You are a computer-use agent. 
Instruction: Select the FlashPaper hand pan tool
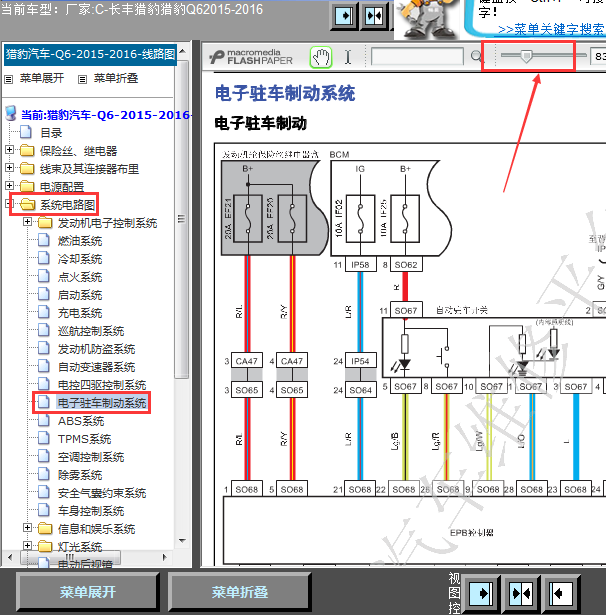[321, 57]
